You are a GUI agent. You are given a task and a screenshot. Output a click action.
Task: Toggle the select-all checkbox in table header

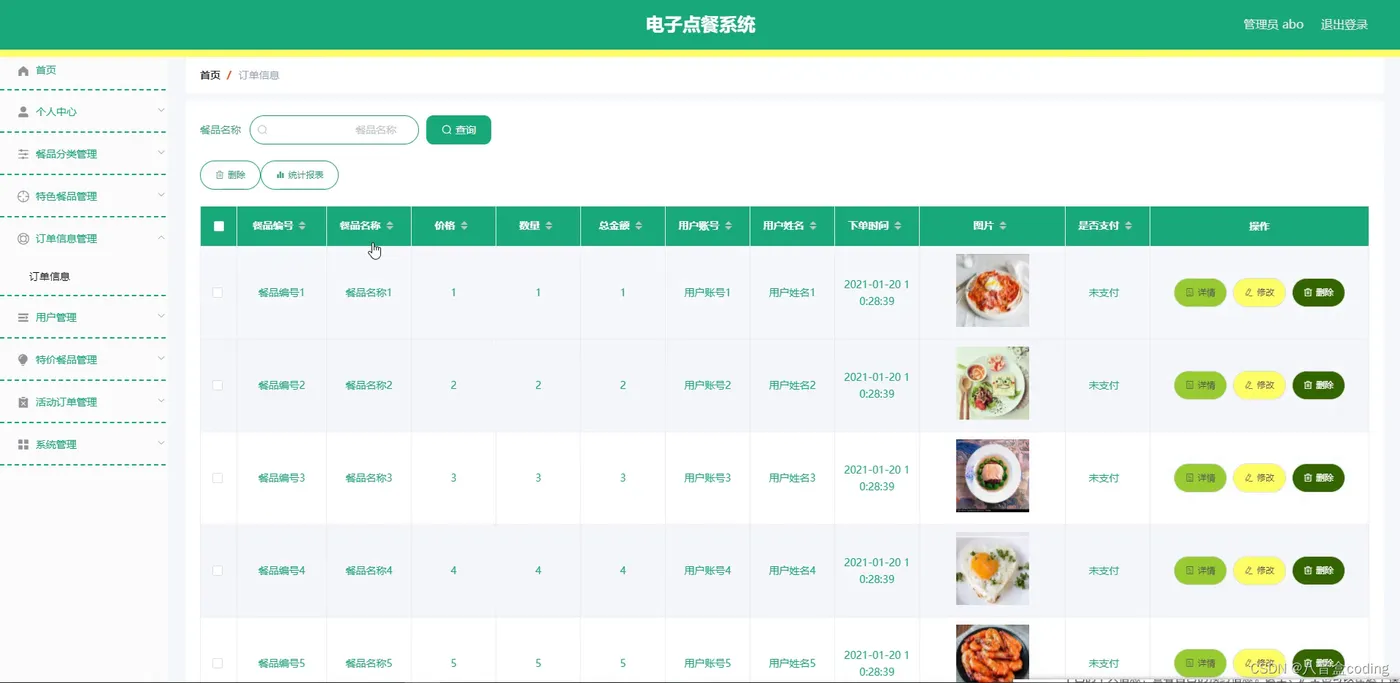219,226
